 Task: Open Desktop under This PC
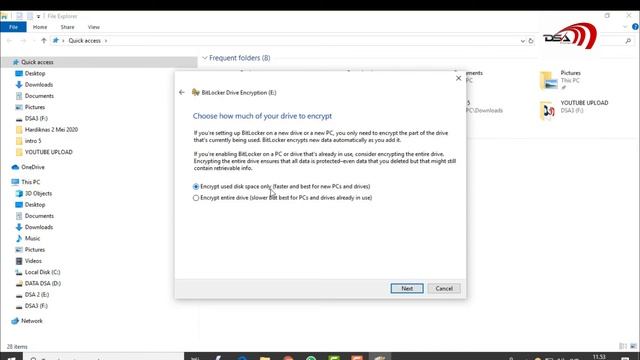(x=35, y=204)
